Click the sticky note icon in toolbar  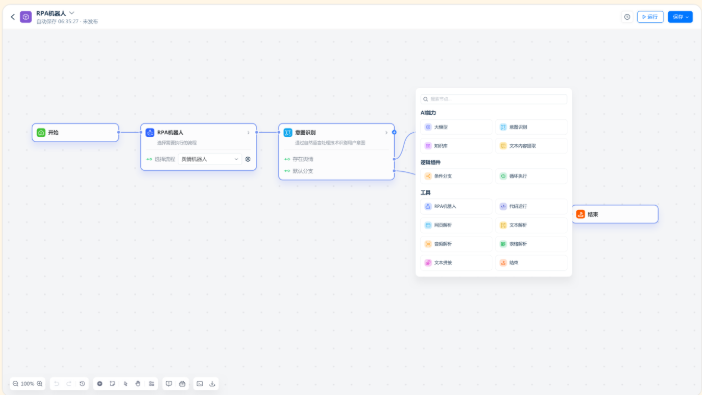click(x=112, y=384)
